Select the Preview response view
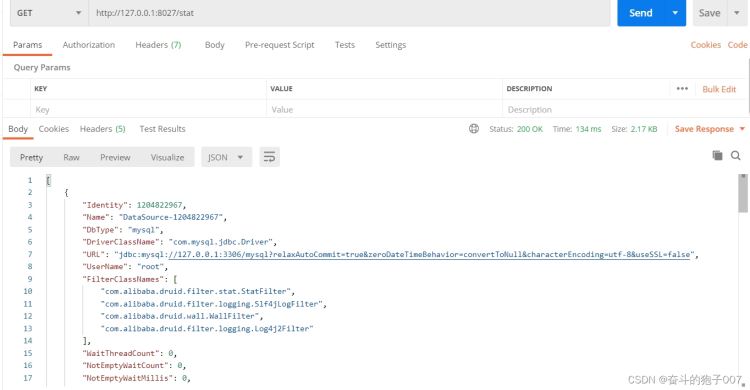 [115, 157]
